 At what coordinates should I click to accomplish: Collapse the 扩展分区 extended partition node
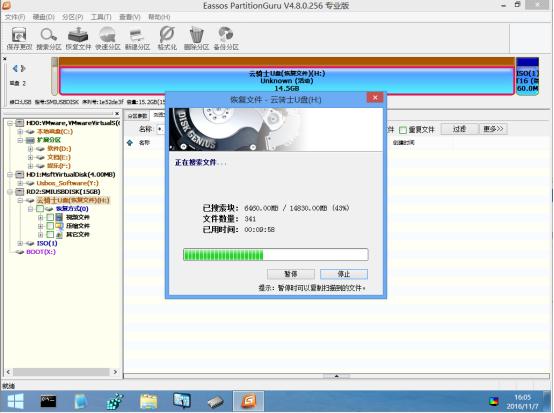click(20, 140)
